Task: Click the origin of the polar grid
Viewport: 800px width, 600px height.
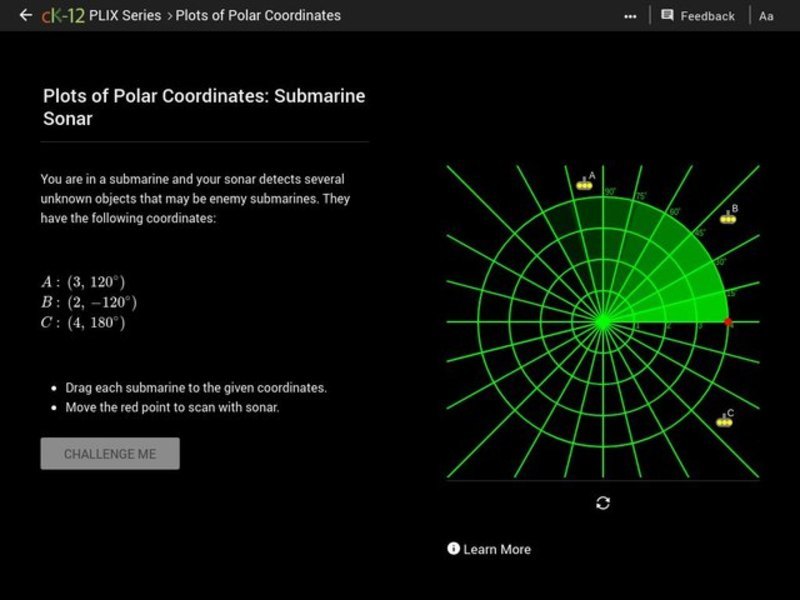Action: coord(603,322)
